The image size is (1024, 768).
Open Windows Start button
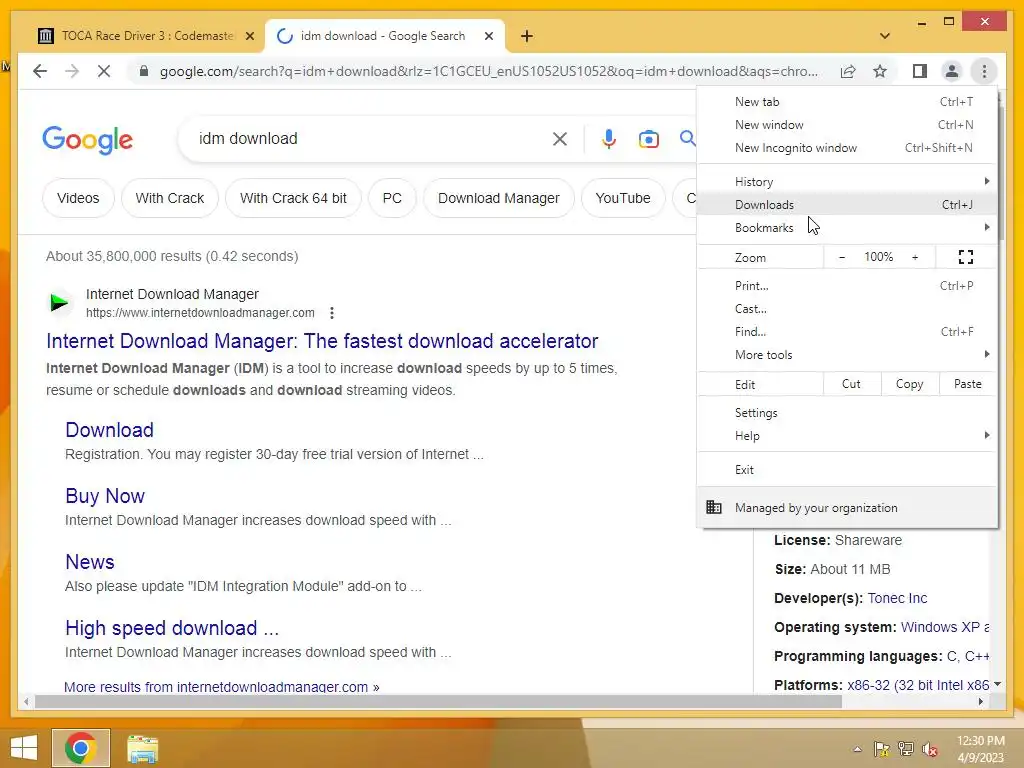coord(24,748)
